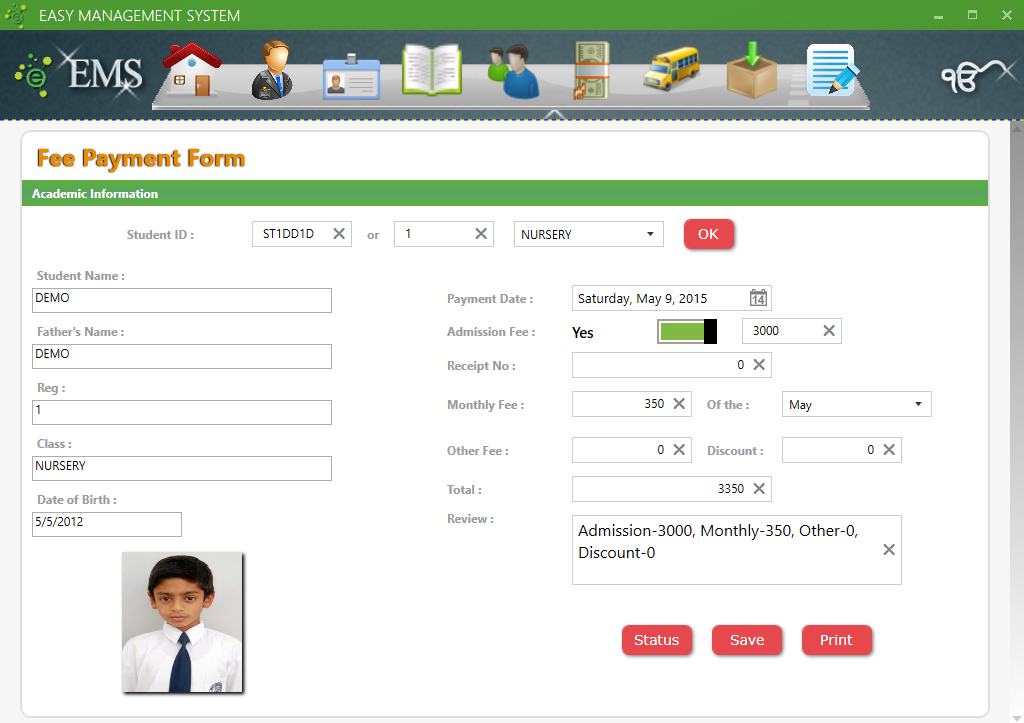The height and width of the screenshot is (723, 1024).
Task: Click the staff businessman icon in toolbar
Action: (271, 71)
